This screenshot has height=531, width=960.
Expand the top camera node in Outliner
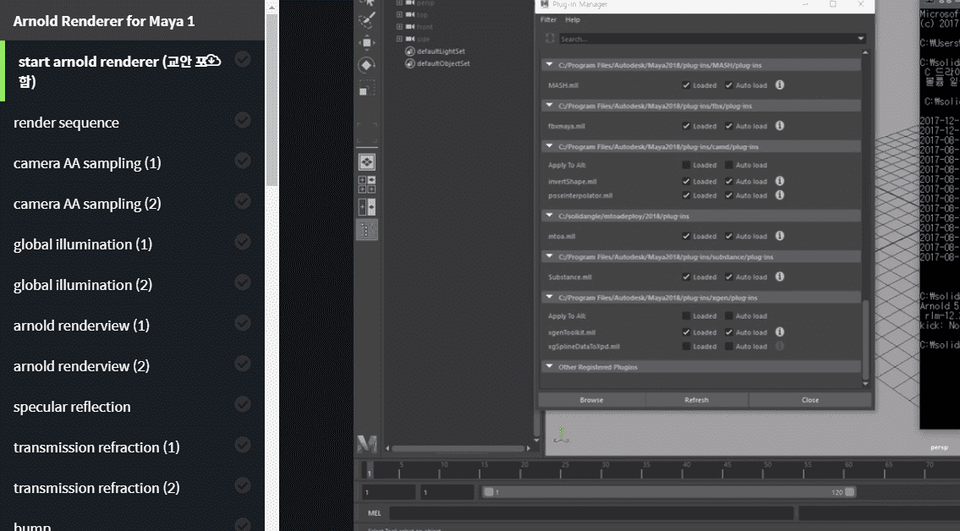click(399, 15)
